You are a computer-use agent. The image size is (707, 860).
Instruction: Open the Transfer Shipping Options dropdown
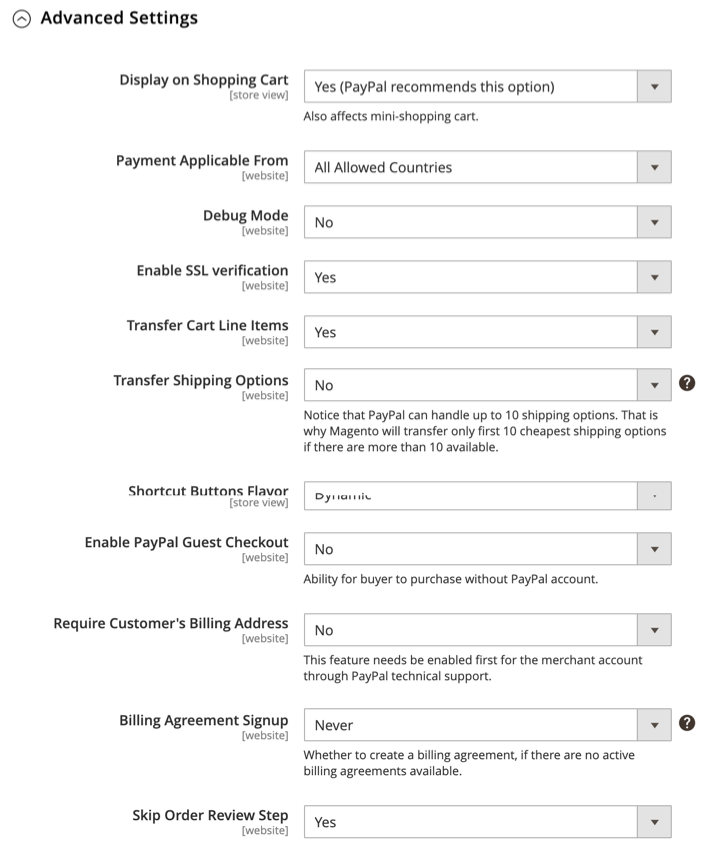[486, 385]
